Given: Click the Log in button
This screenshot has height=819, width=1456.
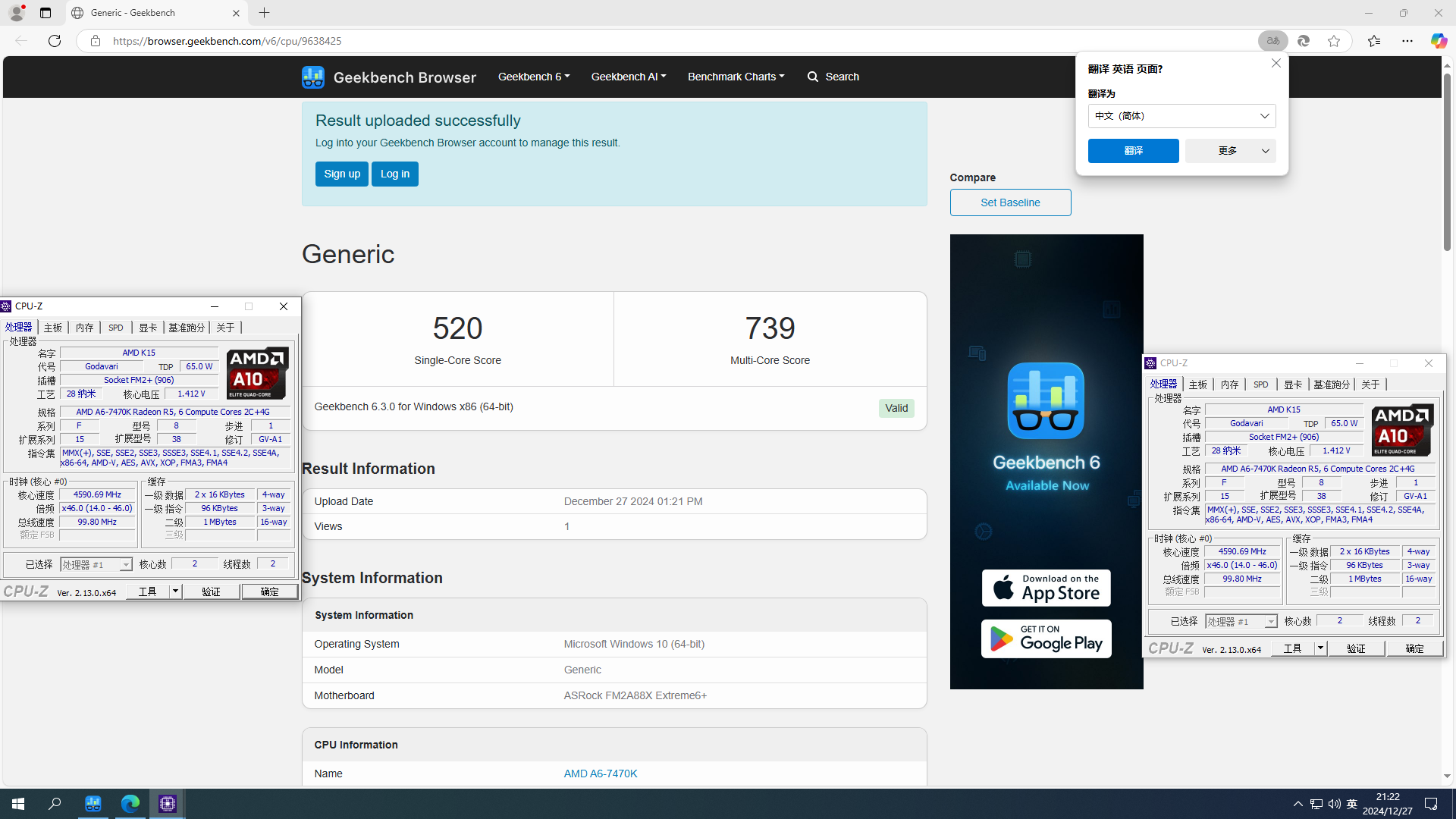Looking at the screenshot, I should (395, 174).
